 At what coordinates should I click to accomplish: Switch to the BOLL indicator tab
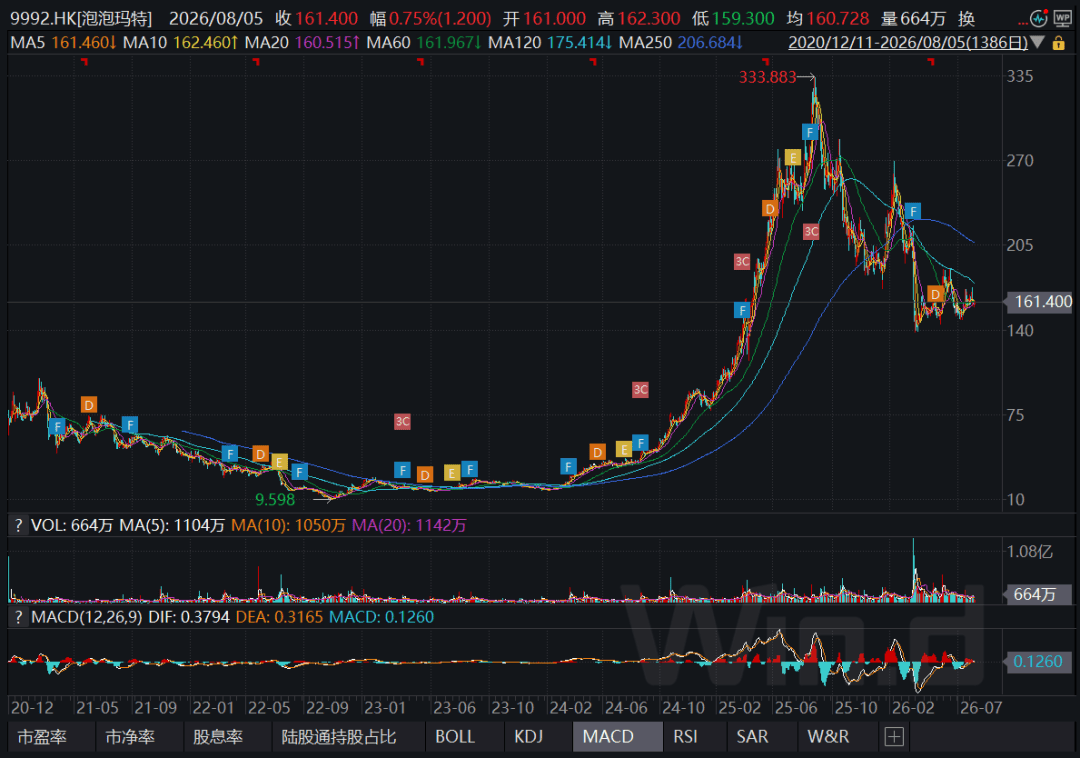455,737
